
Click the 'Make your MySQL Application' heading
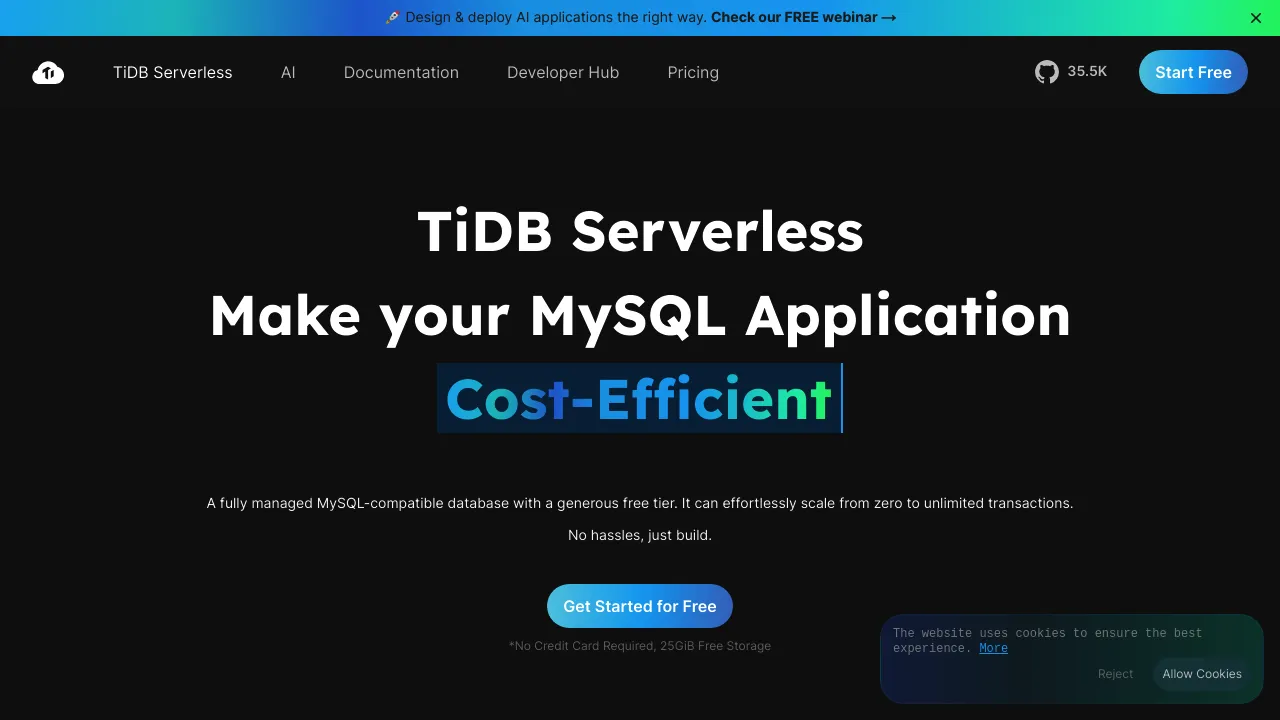point(640,316)
